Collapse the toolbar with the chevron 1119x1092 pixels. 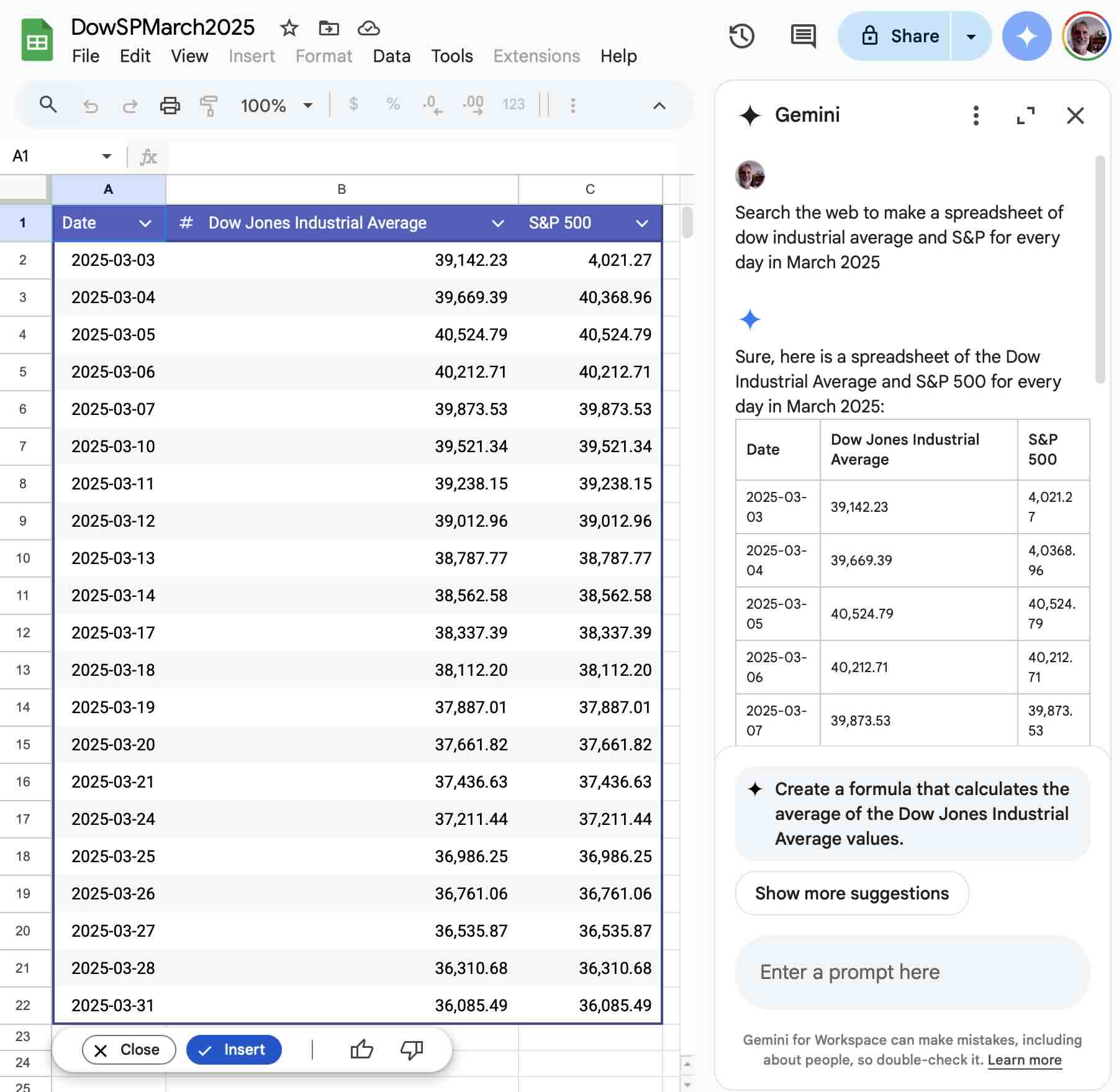658,106
